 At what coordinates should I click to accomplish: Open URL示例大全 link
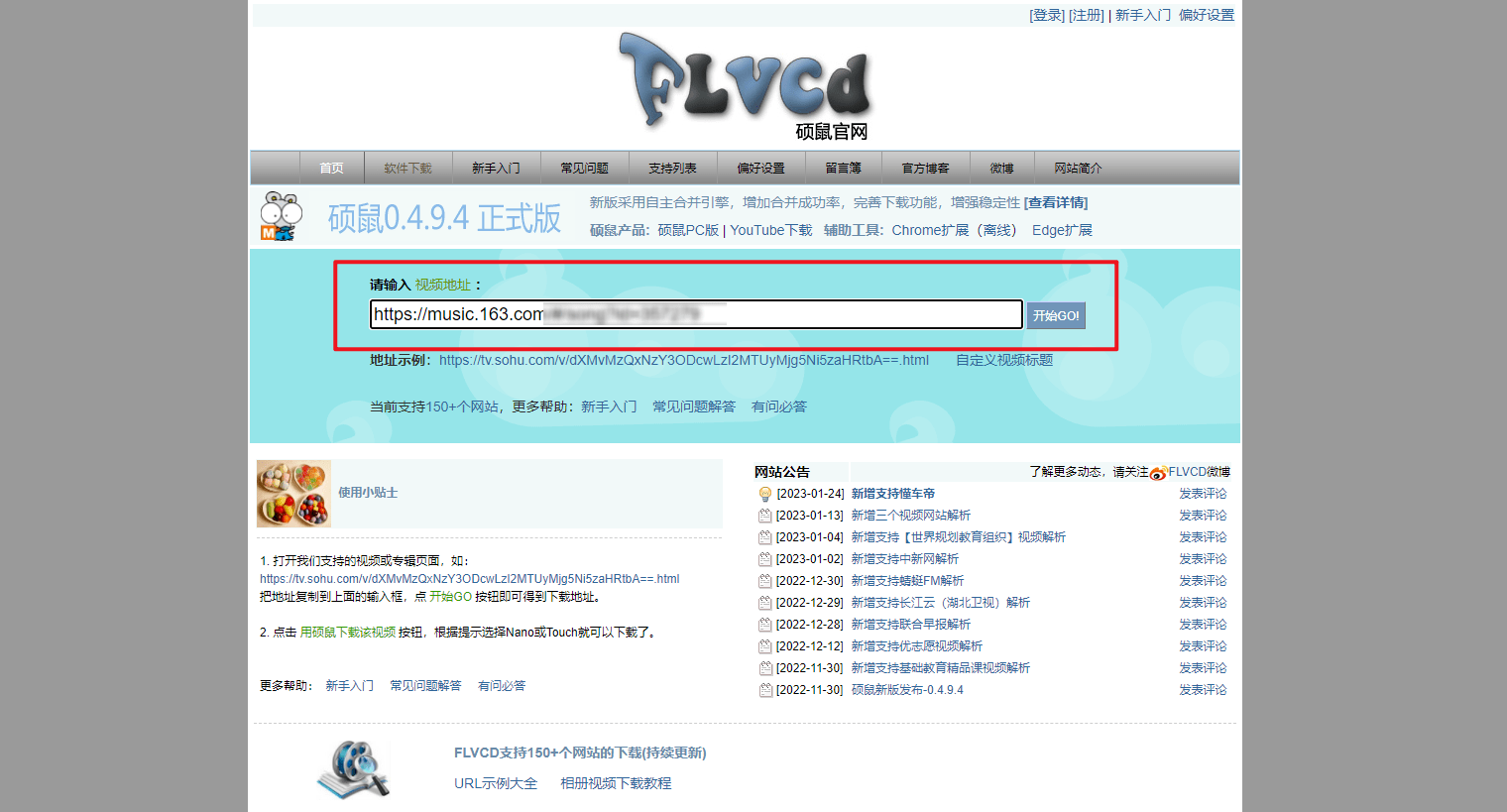pyautogui.click(x=496, y=783)
